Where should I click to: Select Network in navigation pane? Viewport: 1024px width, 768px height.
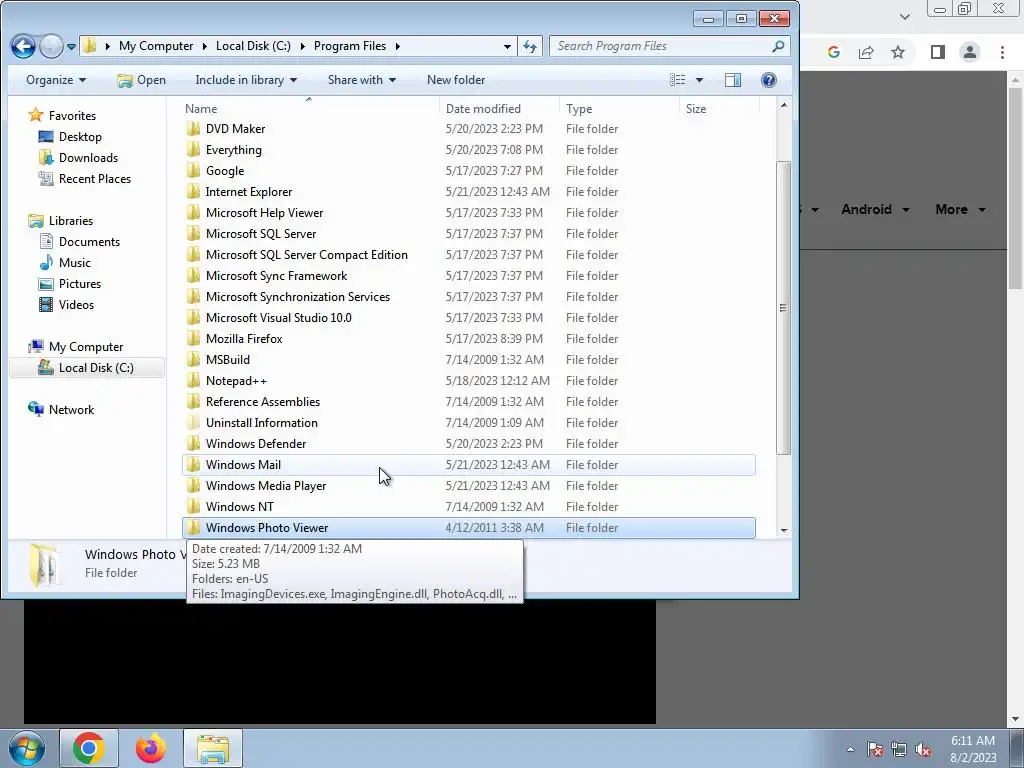[71, 409]
